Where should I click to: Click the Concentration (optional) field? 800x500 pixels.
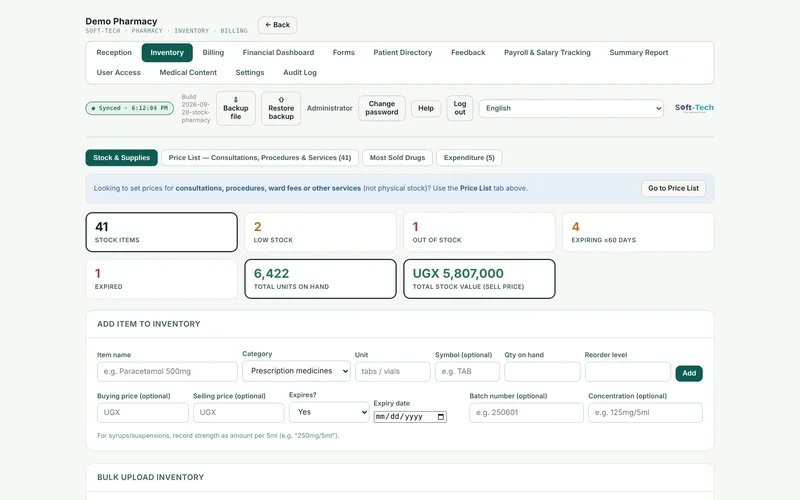coord(645,412)
